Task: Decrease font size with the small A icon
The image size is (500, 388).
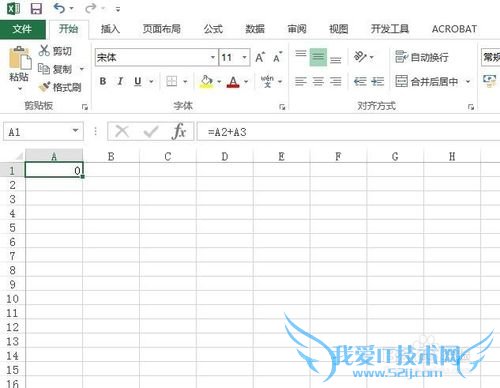Action: coord(277,57)
